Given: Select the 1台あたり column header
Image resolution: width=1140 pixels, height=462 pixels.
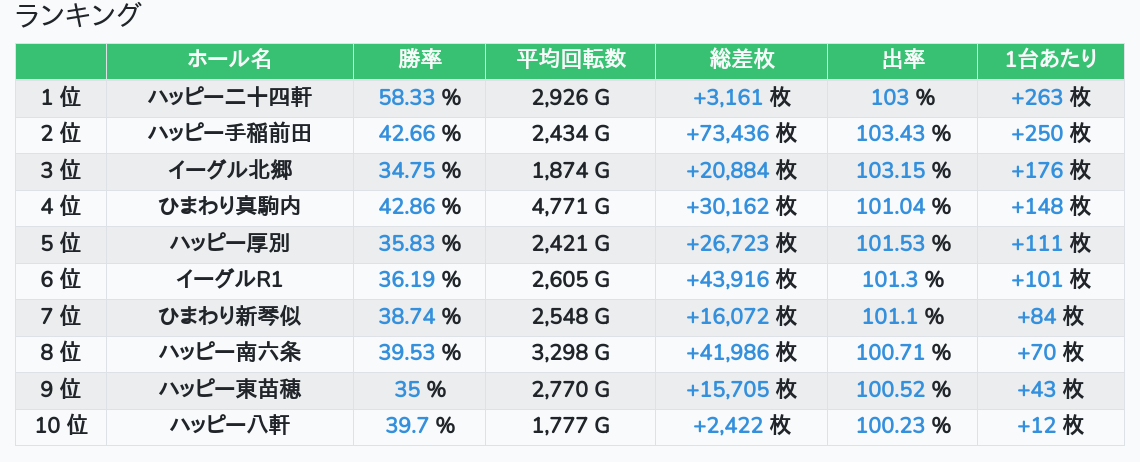Looking at the screenshot, I should tap(1050, 60).
